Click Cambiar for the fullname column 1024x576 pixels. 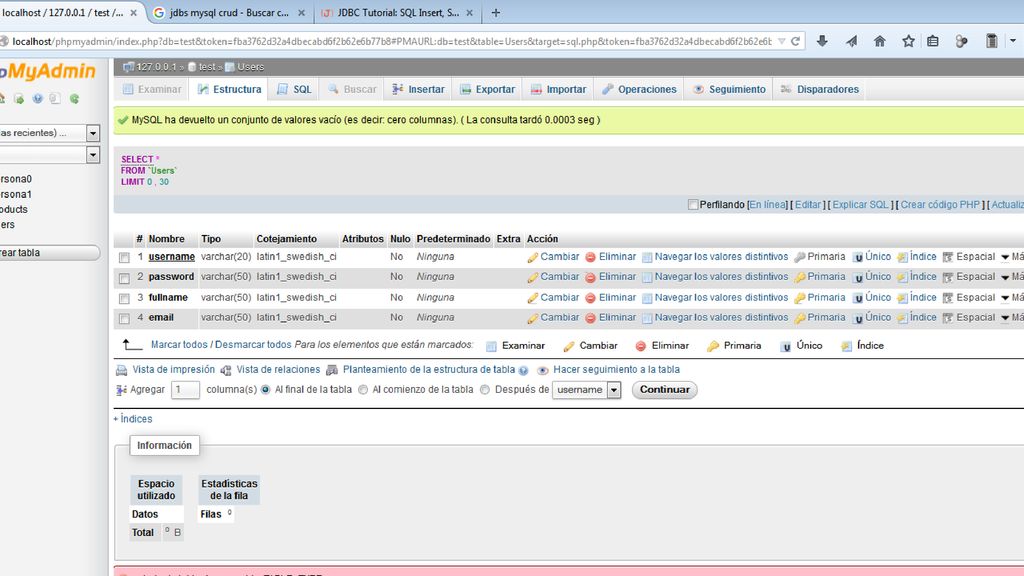(553, 297)
